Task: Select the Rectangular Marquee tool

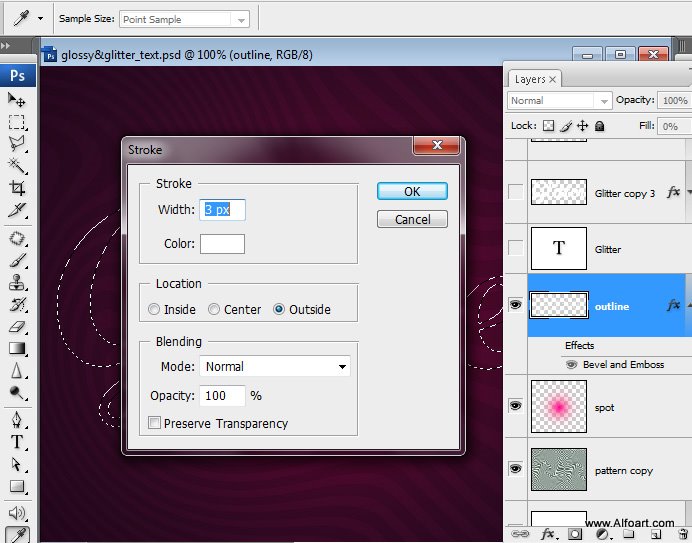Action: [17, 122]
